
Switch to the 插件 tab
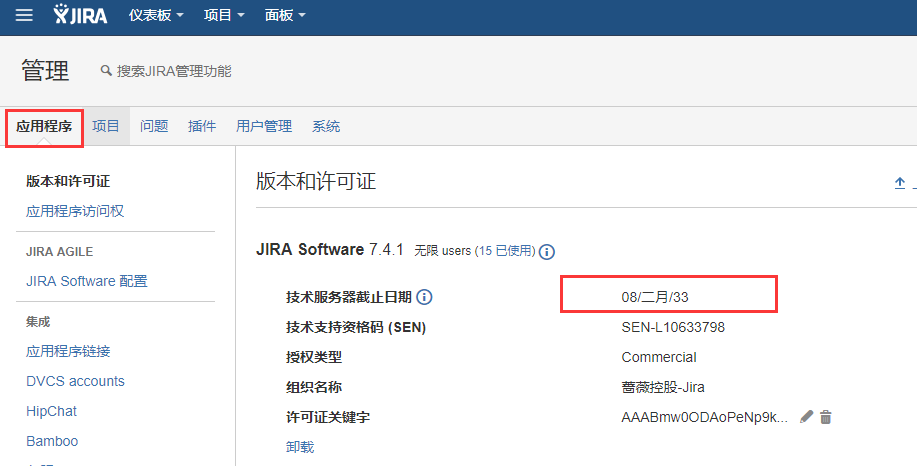(x=202, y=126)
